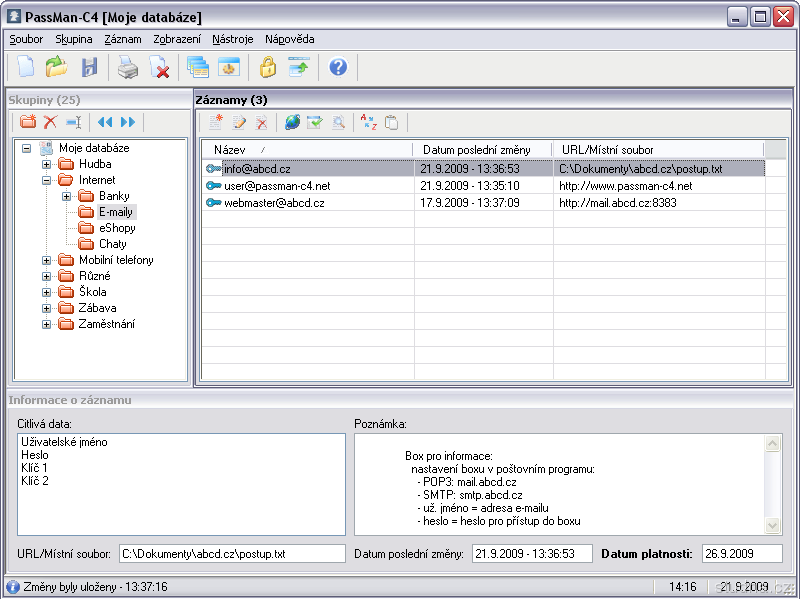Print using the printer toolbar icon

[x=128, y=68]
